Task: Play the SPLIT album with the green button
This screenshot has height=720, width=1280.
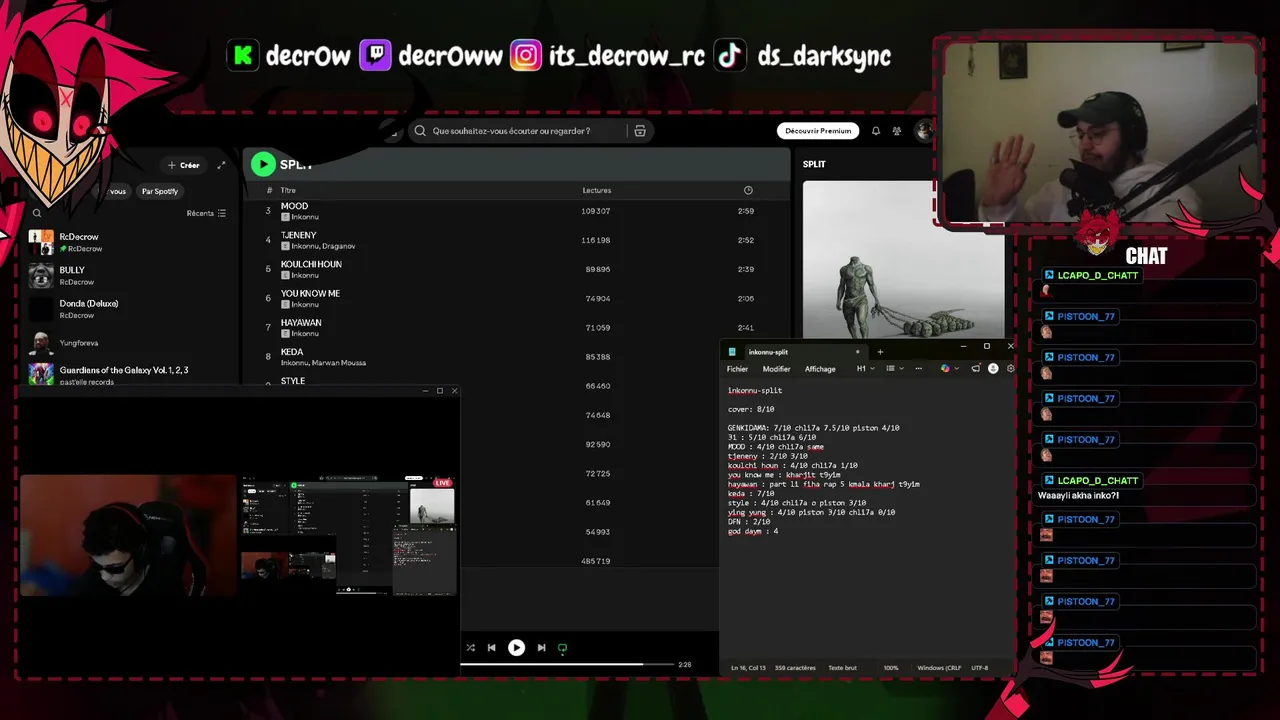Action: click(x=263, y=164)
